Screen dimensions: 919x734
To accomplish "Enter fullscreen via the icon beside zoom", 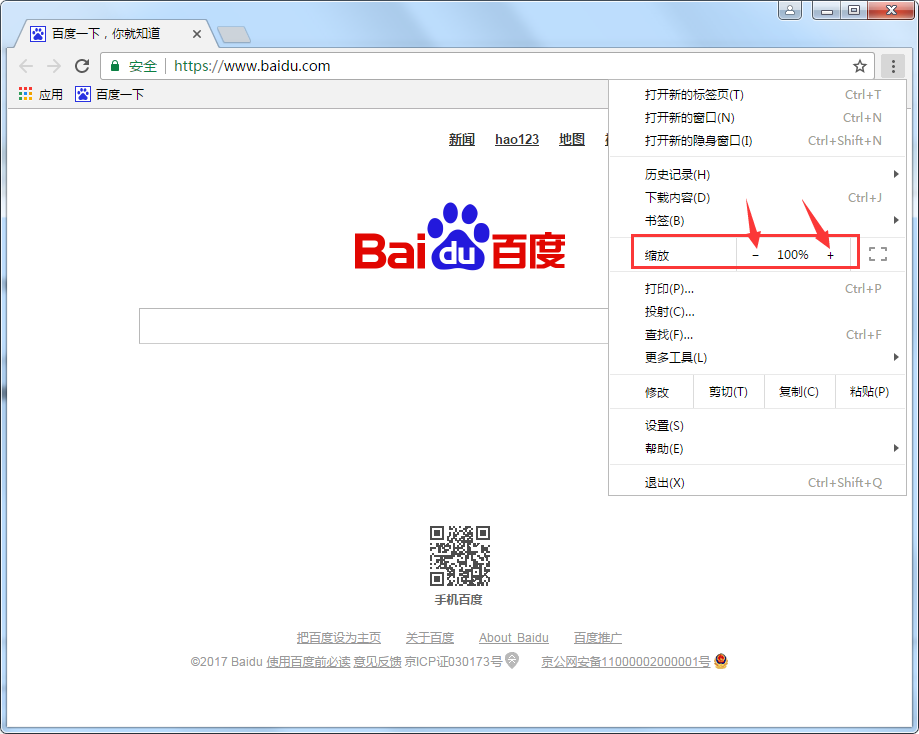I will click(879, 254).
